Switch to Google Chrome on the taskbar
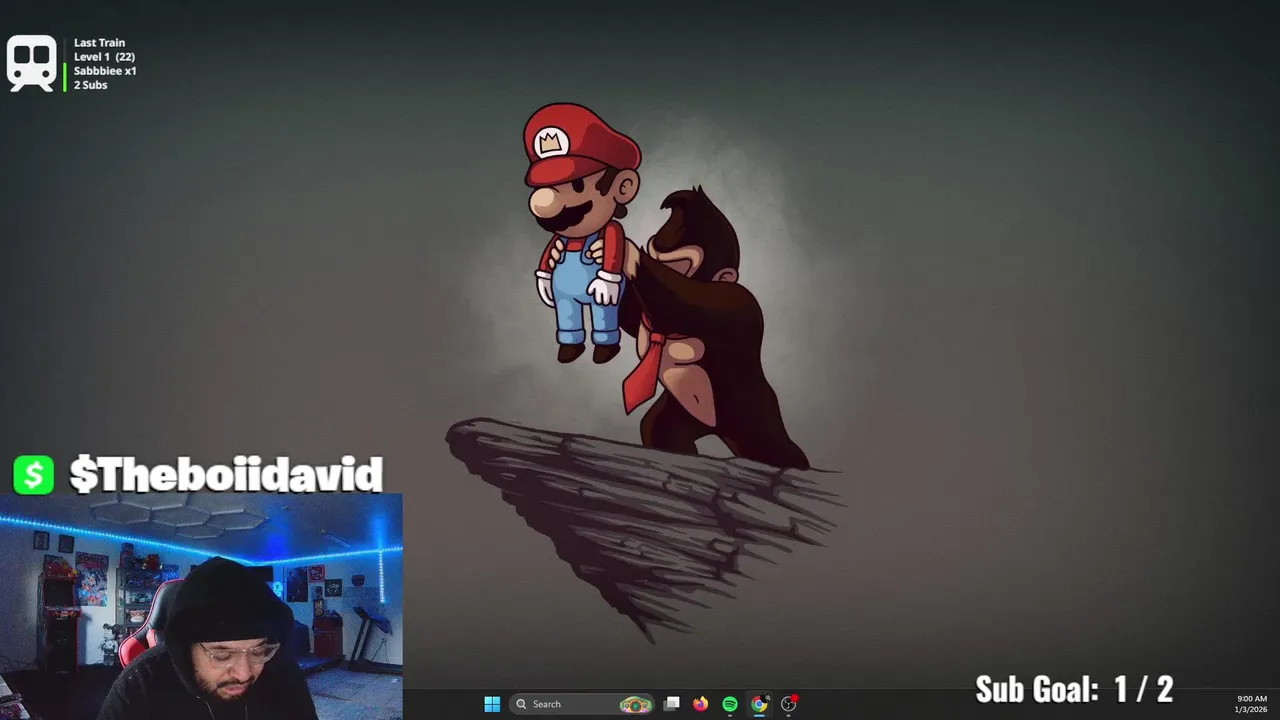1280x720 pixels. click(759, 704)
